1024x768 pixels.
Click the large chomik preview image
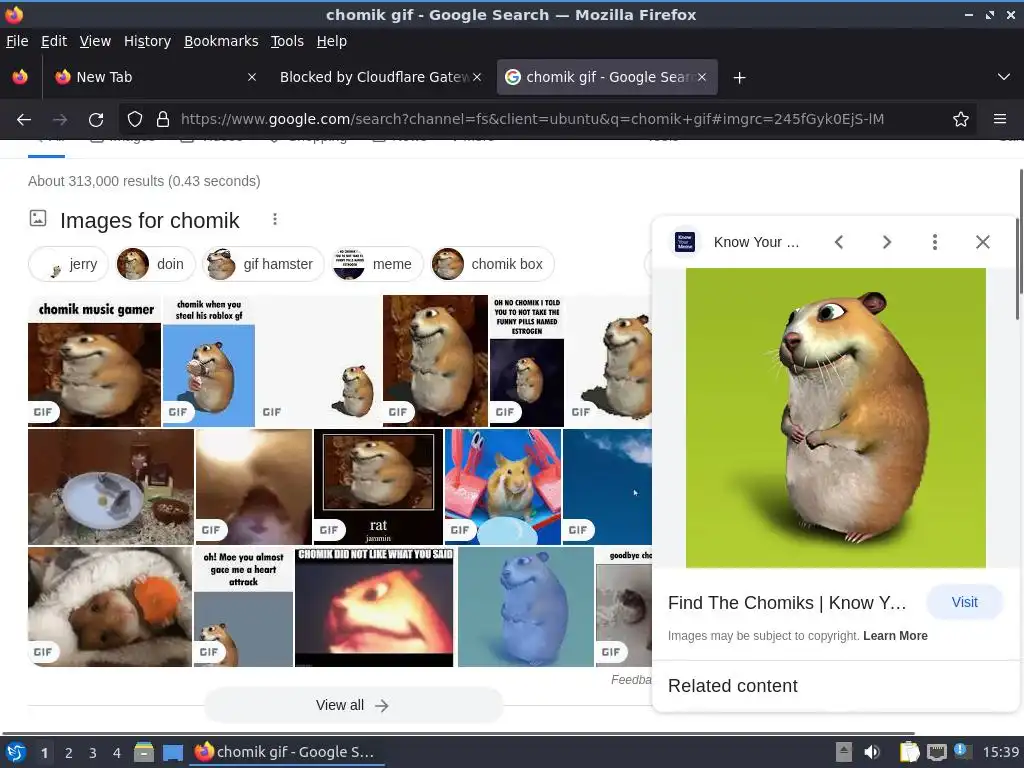835,418
